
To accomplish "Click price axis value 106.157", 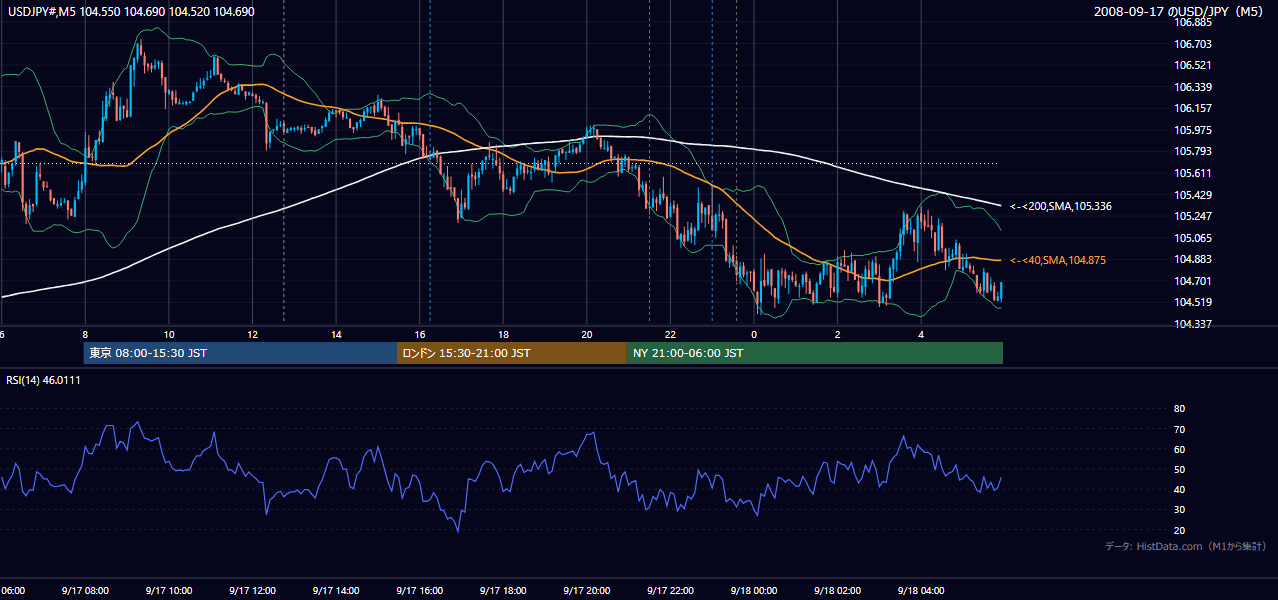I will click(1194, 108).
